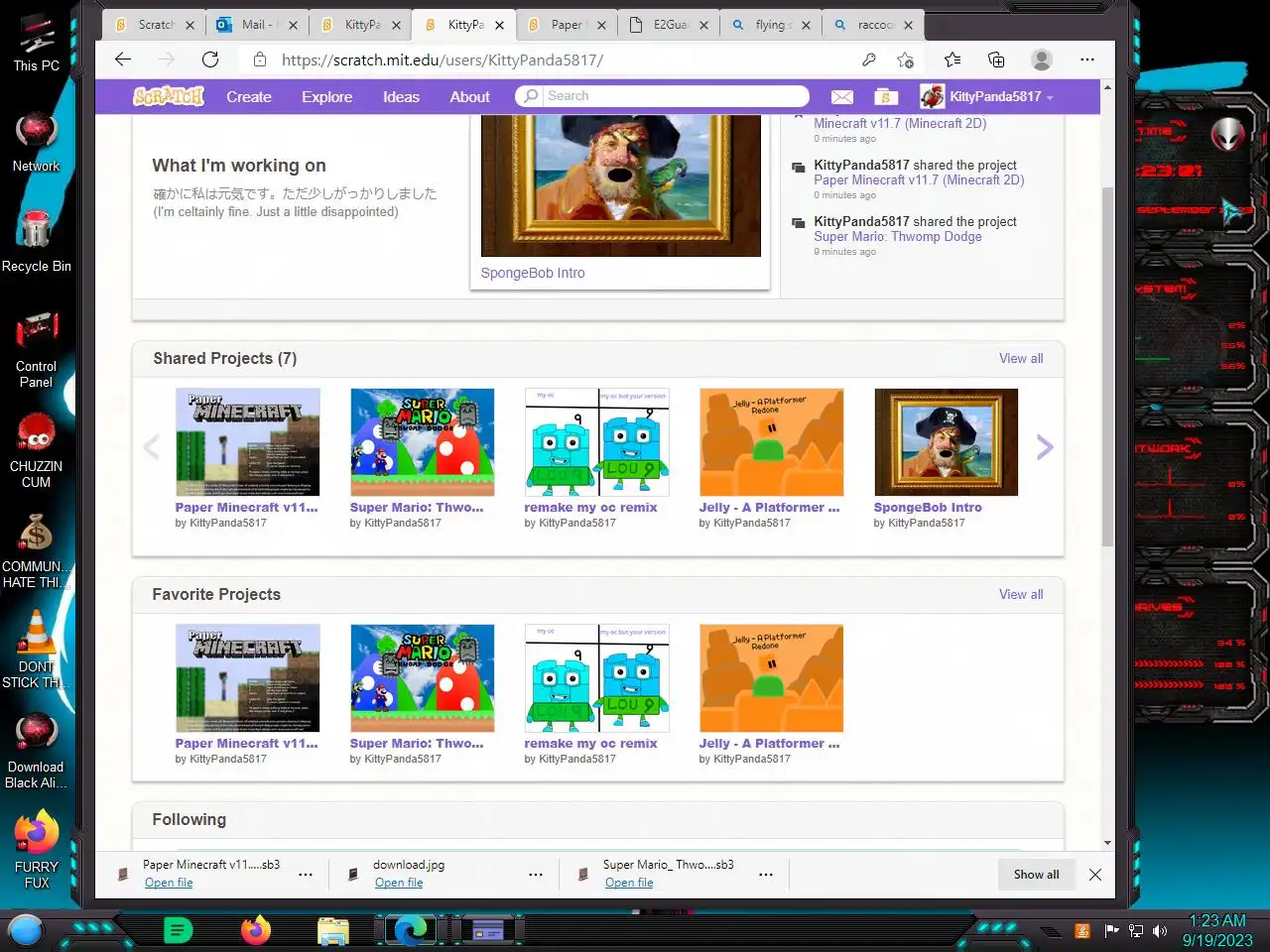1270x952 pixels.
Task: Close the Scratch browser tab
Action: (190, 25)
